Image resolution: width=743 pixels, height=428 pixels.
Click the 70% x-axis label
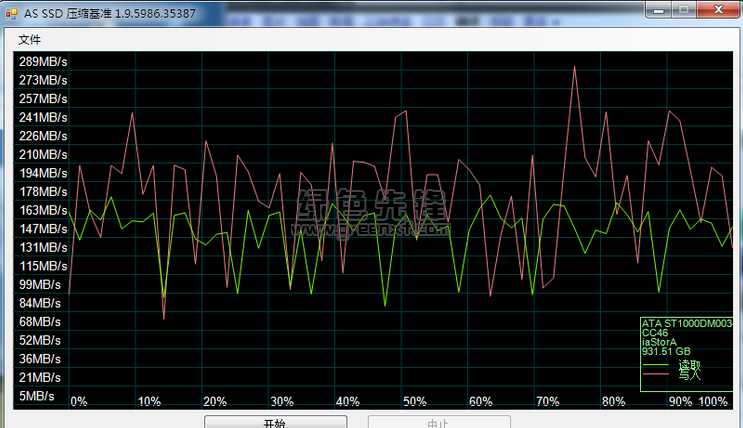tap(547, 401)
